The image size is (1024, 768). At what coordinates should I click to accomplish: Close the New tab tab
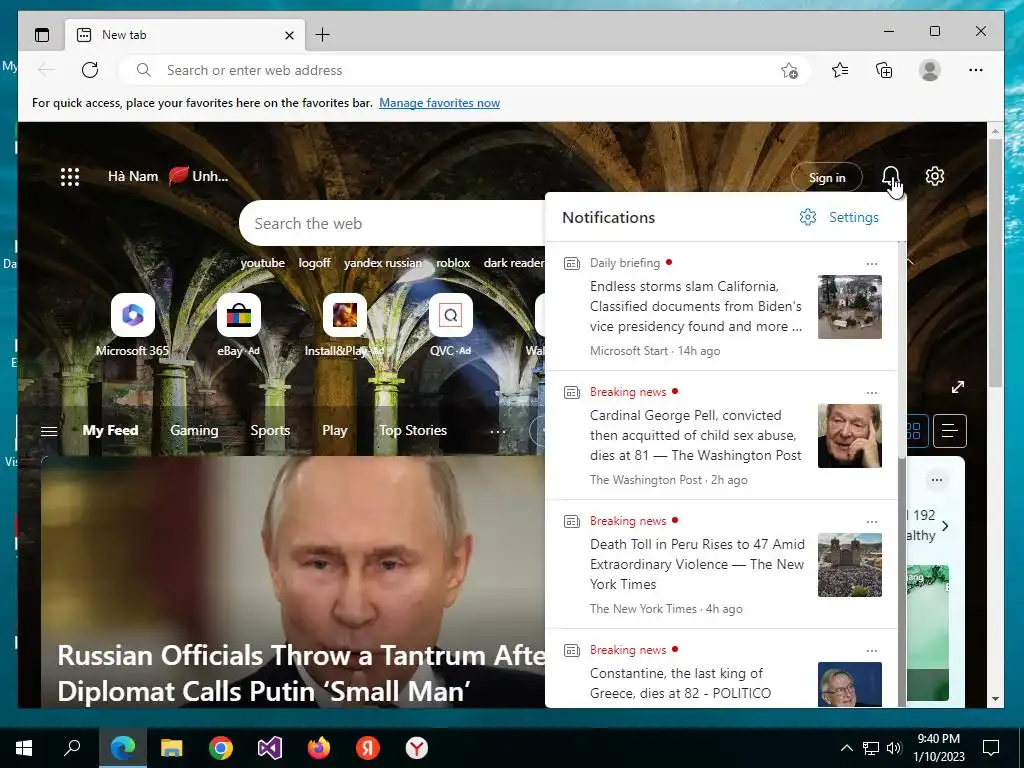(x=289, y=35)
